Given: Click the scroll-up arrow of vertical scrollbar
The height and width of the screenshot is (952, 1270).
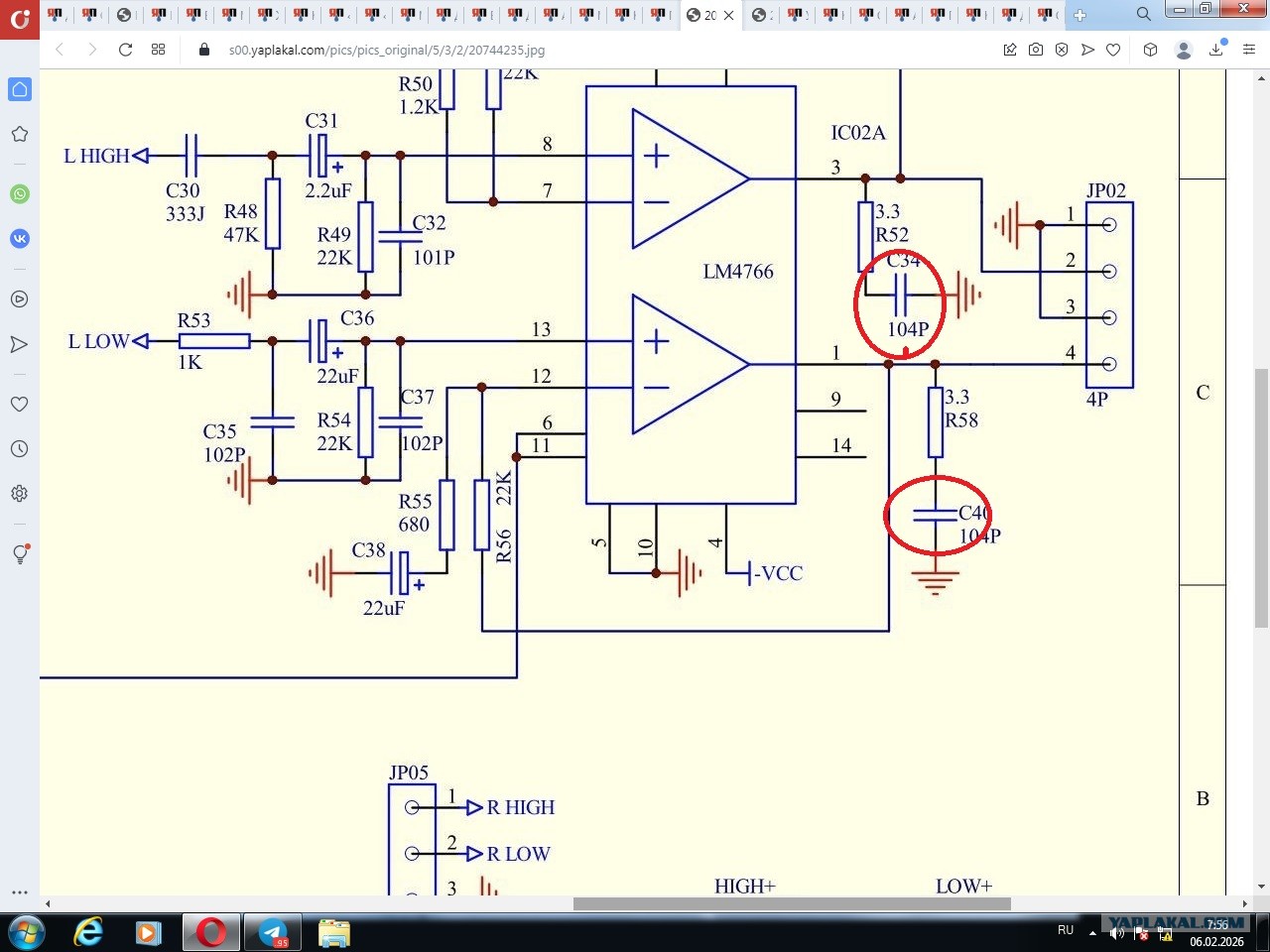Looking at the screenshot, I should pos(1261,76).
